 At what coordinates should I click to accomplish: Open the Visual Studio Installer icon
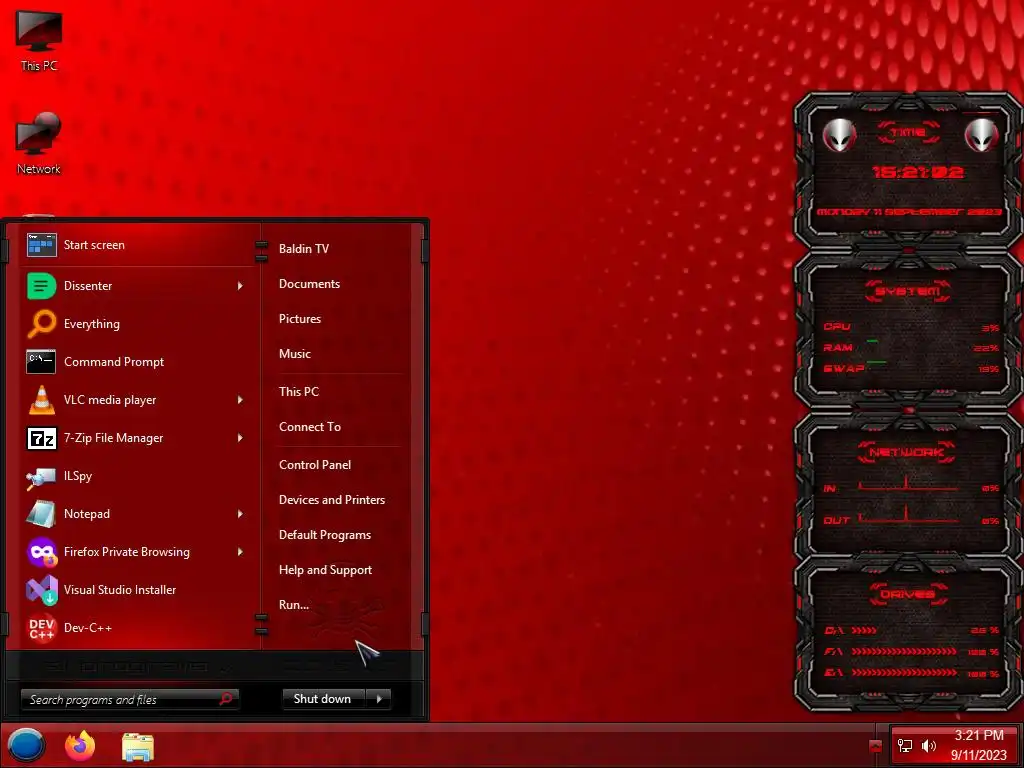[41, 590]
